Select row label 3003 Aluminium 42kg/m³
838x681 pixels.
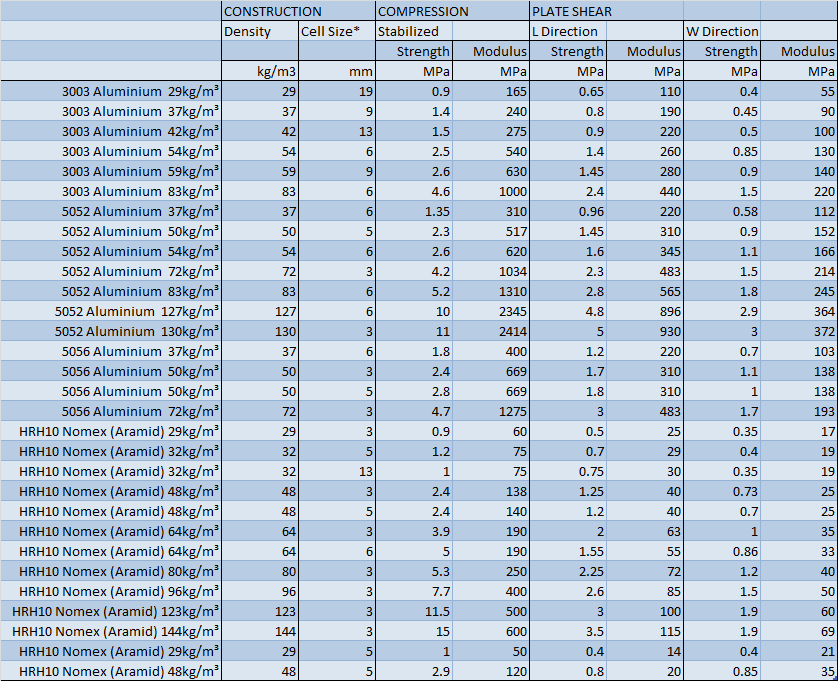pyautogui.click(x=111, y=131)
